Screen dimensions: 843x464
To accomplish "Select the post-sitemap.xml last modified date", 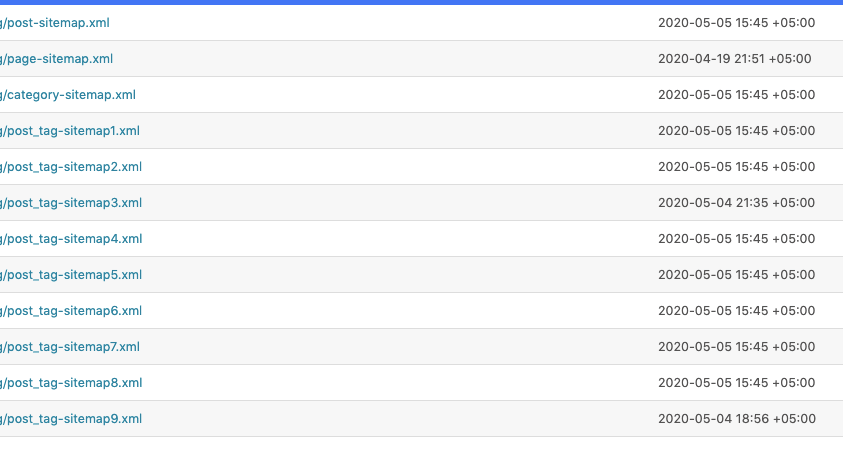I will (736, 22).
